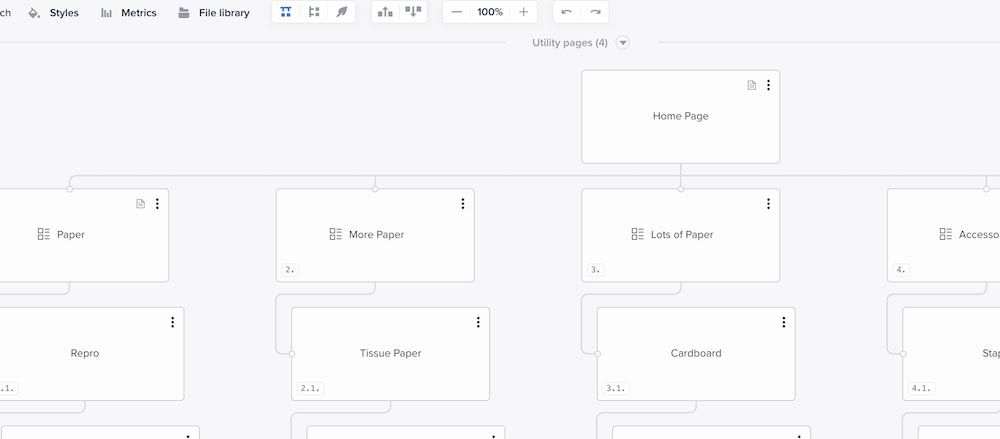Image resolution: width=1000 pixels, height=439 pixels.
Task: Click the Accessories card layout blocks icon
Action: 946,234
